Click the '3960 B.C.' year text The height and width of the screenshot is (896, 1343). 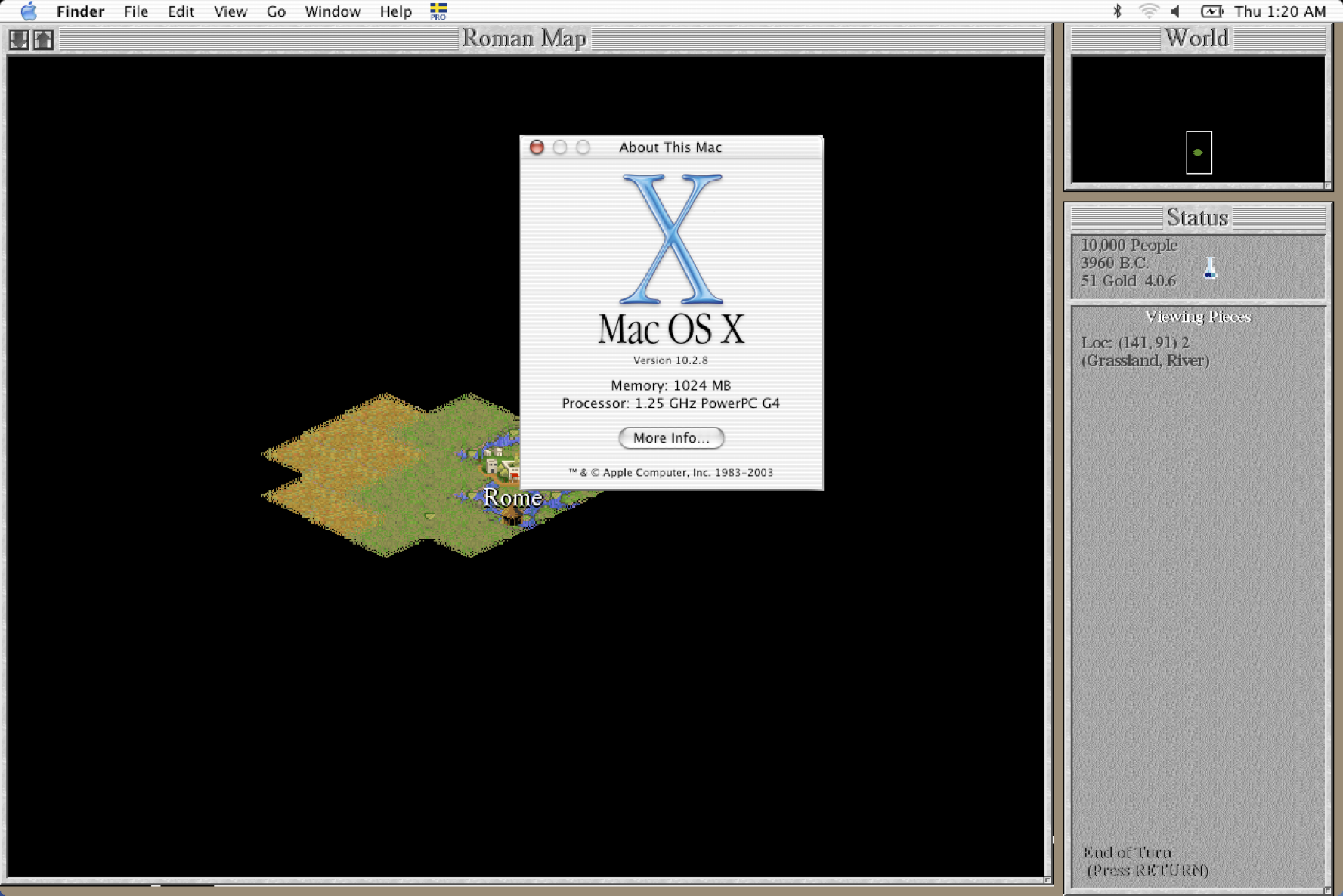point(1114,263)
